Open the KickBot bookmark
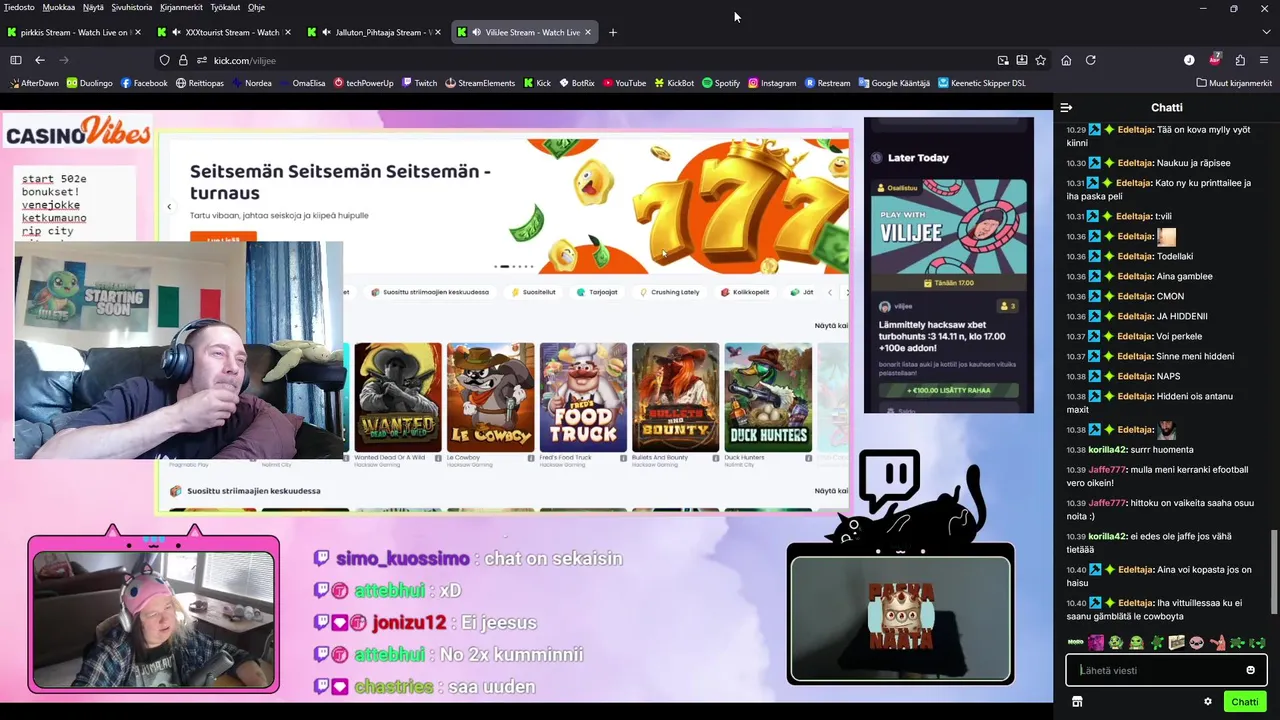The image size is (1280, 720). (x=674, y=83)
